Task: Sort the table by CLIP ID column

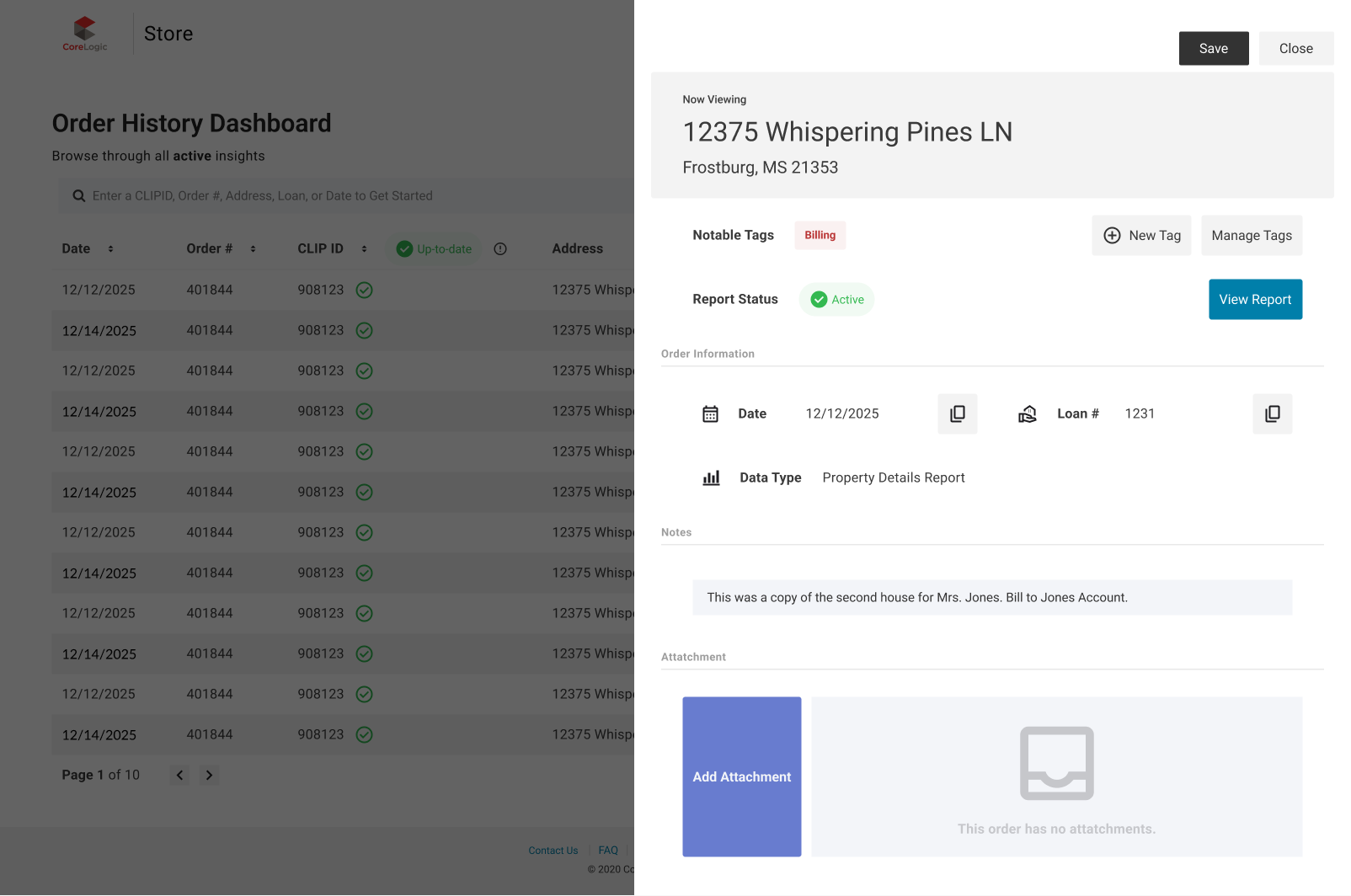Action: [x=364, y=248]
